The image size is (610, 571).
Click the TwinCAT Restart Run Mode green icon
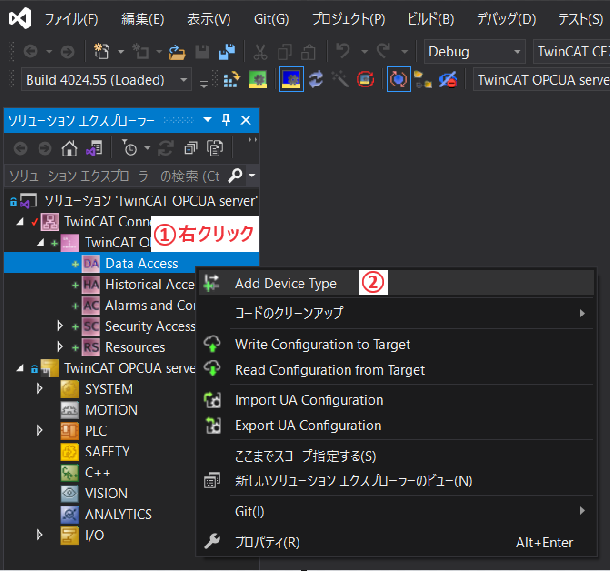tap(258, 79)
